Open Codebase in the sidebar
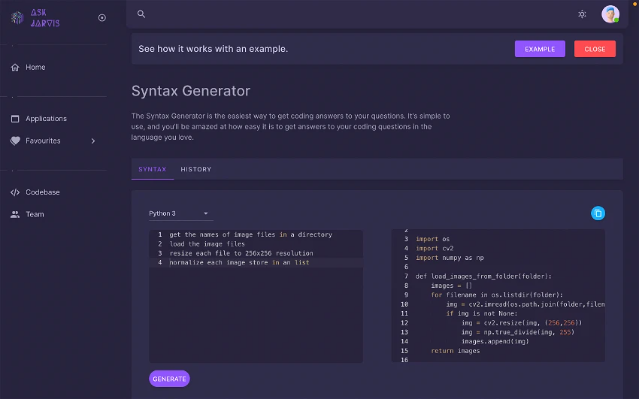 tap(42, 192)
